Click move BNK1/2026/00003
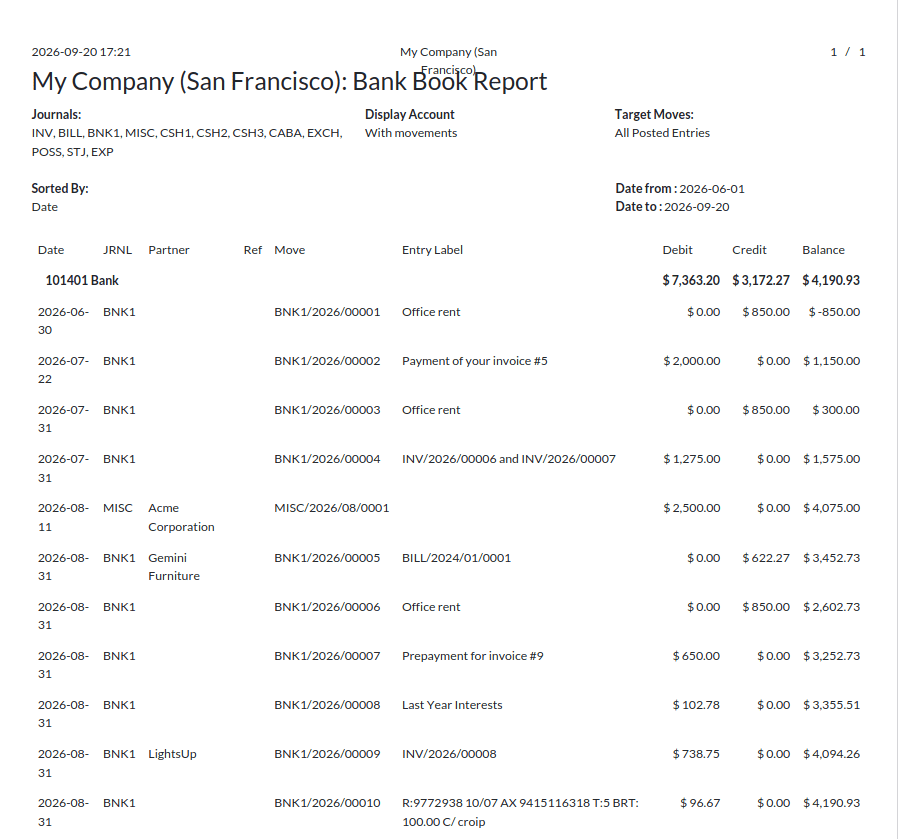The image size is (898, 839). coord(327,410)
